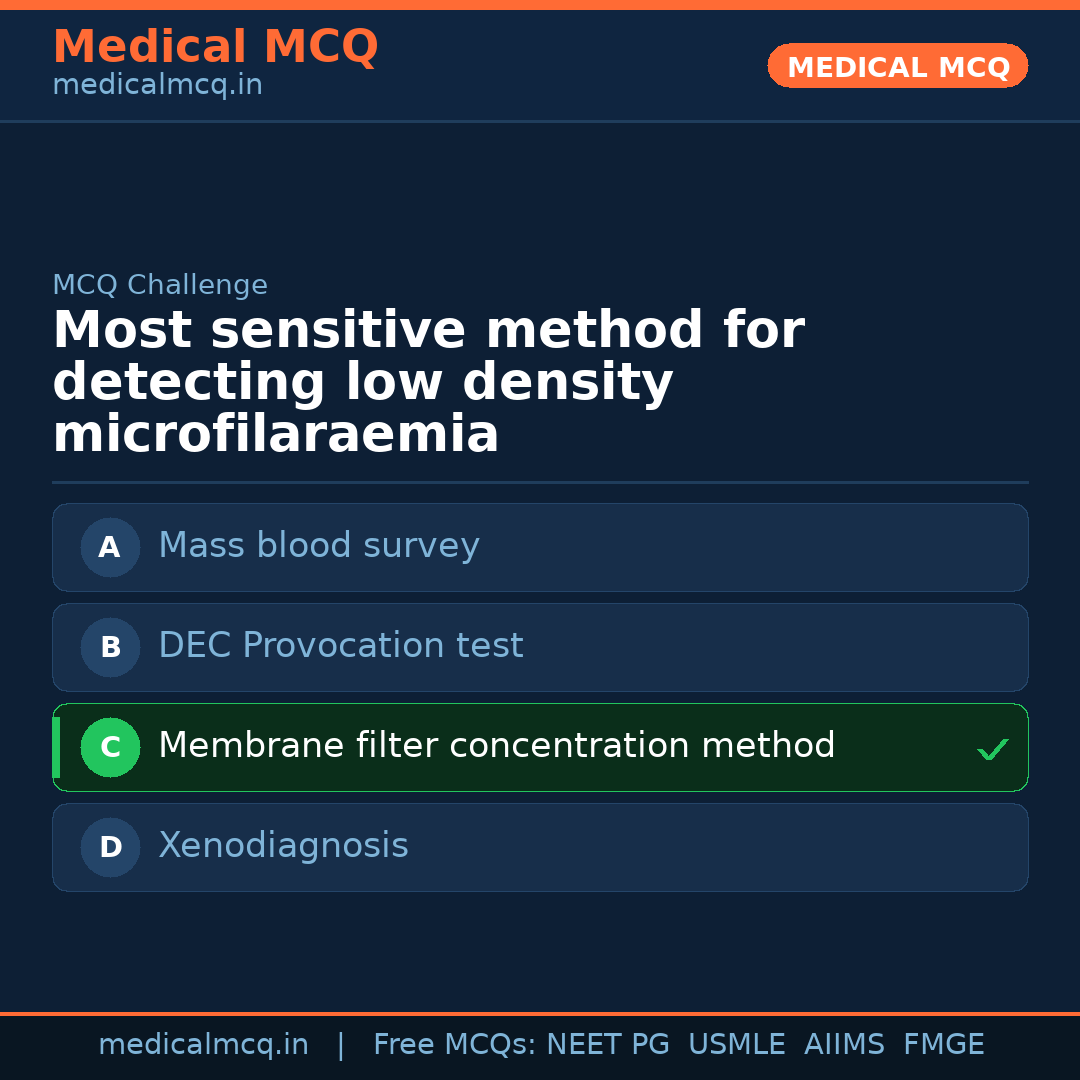Pick the Xenodiagnosis option

pos(283,846)
